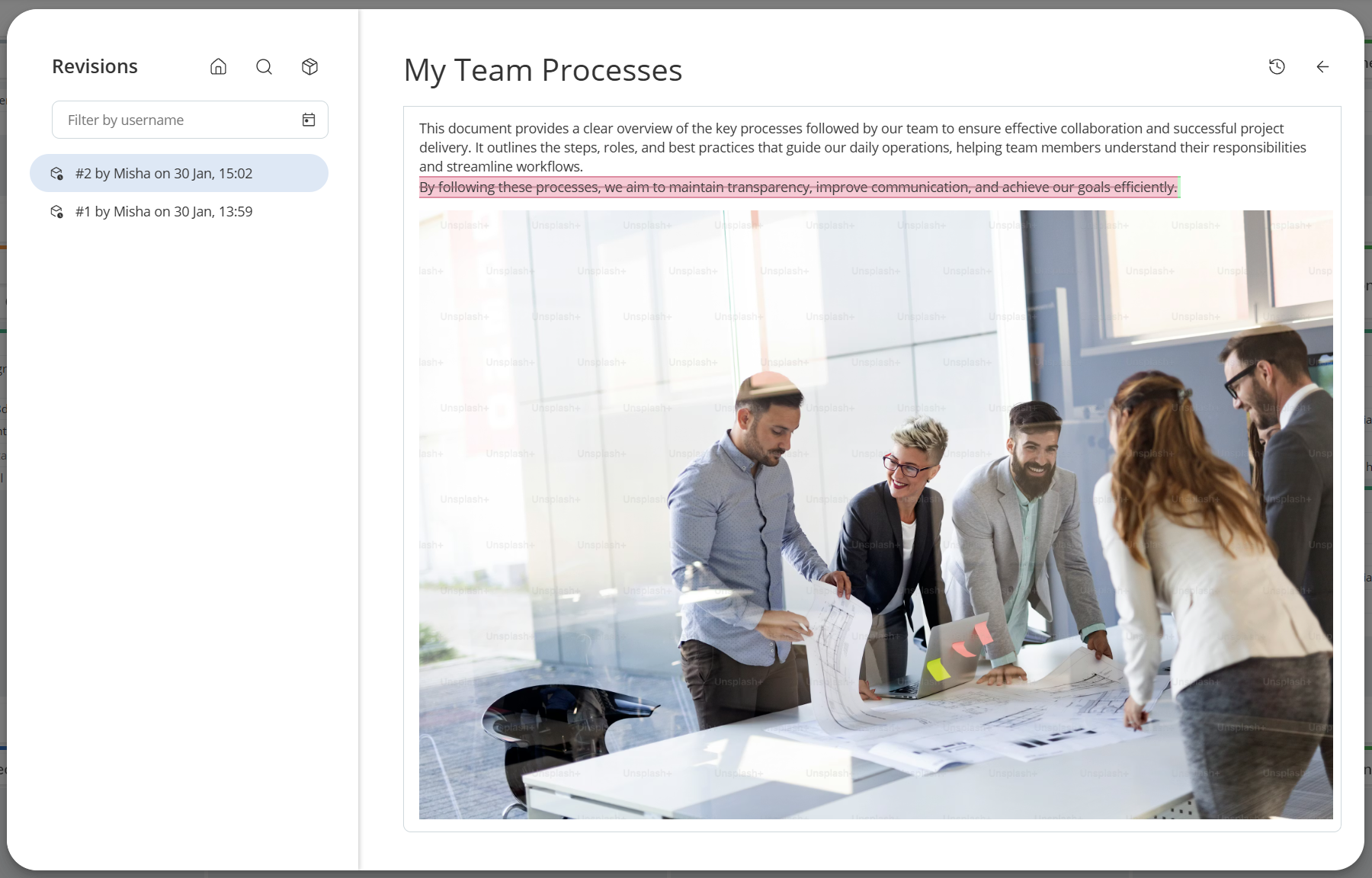Click the introductory paragraph text
1372x878 pixels.
pyautogui.click(x=861, y=147)
